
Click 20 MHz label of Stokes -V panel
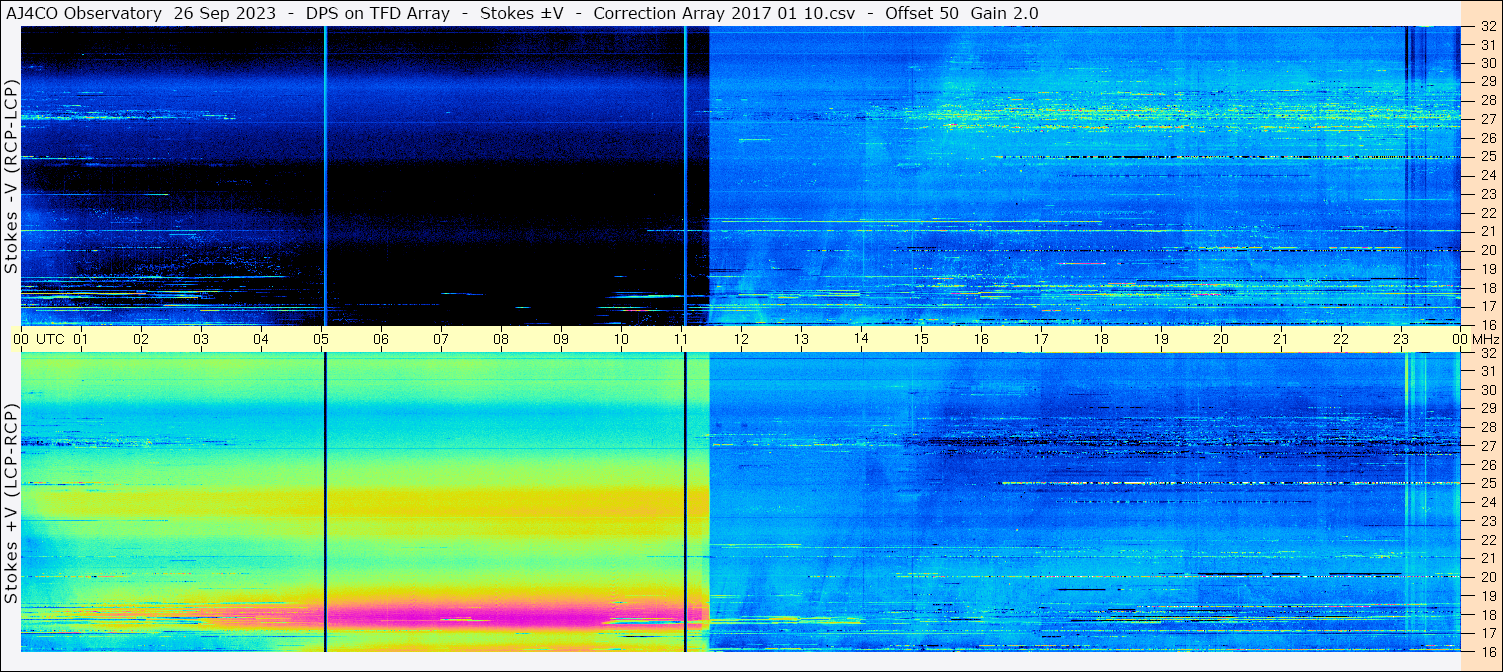click(1487, 250)
